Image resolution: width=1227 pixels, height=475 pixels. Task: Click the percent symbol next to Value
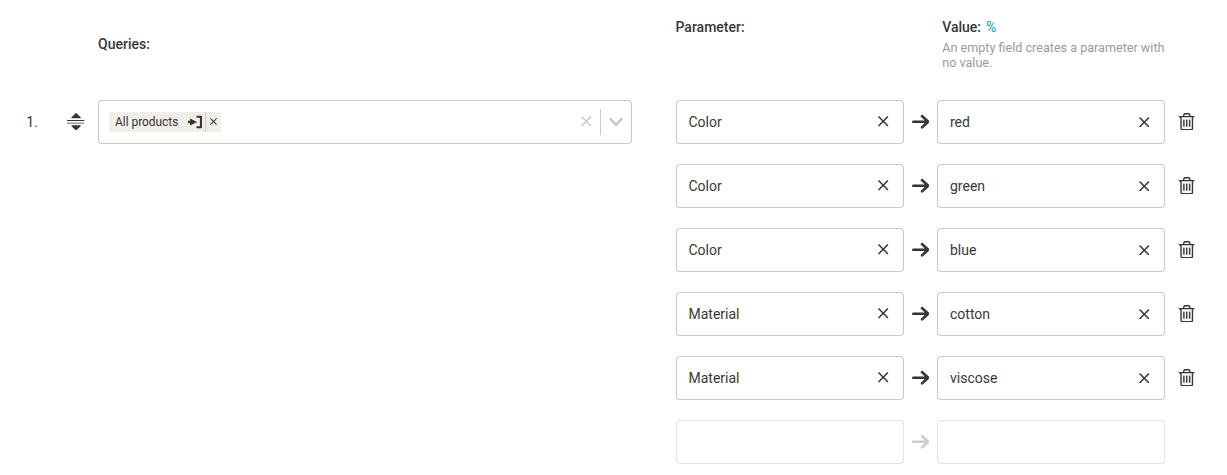pyautogui.click(x=991, y=27)
